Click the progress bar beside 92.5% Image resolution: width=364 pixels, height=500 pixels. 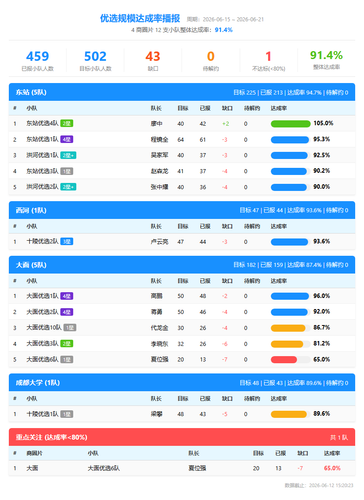tap(291, 155)
